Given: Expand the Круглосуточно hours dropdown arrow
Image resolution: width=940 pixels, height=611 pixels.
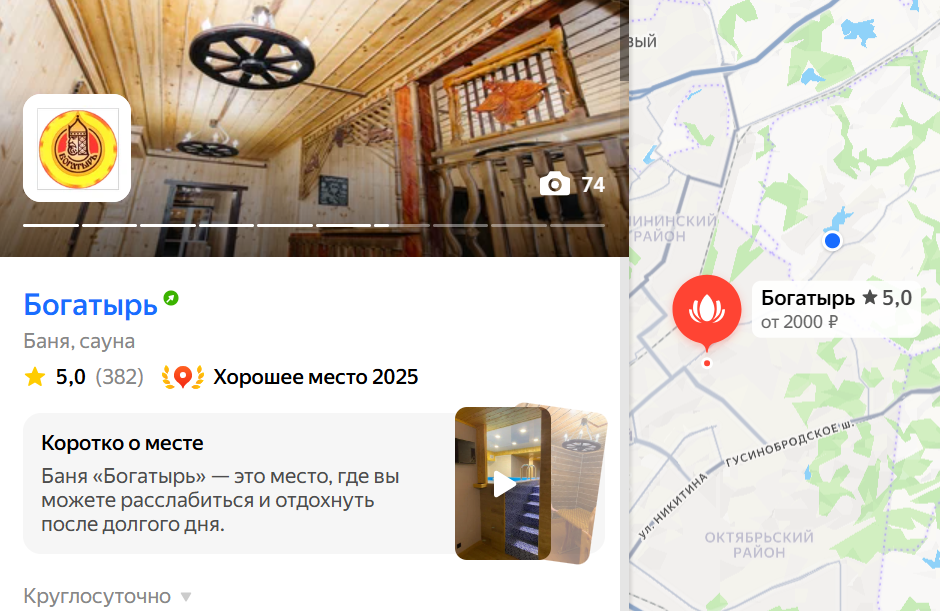Looking at the screenshot, I should tap(186, 597).
